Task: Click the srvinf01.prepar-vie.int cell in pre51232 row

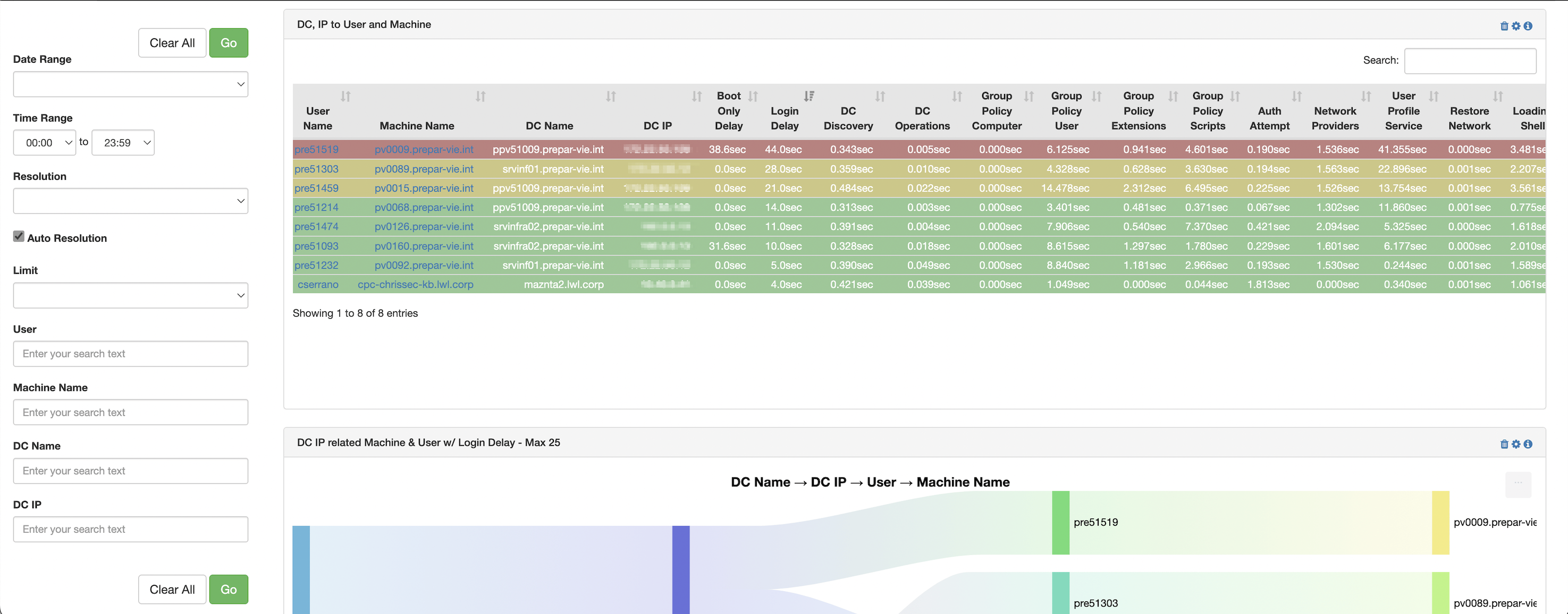Action: (553, 266)
